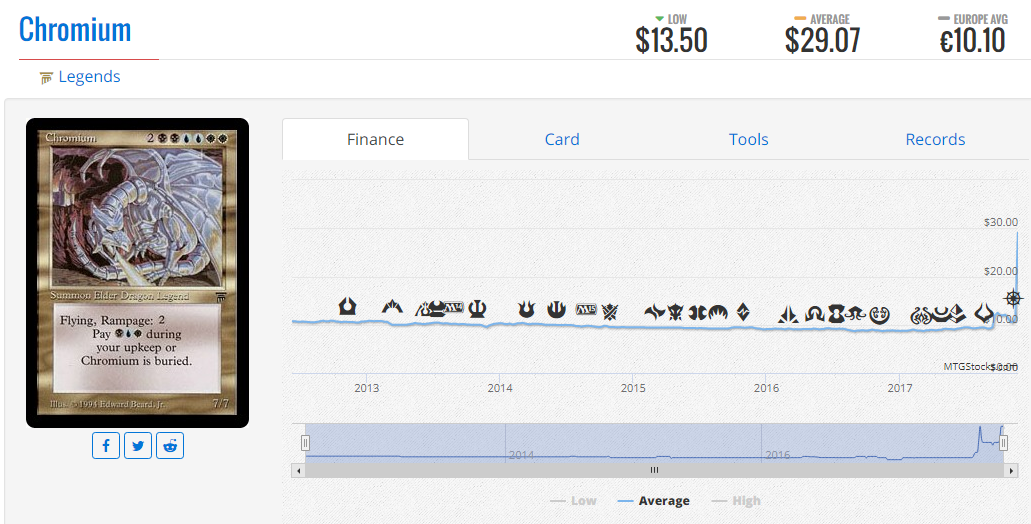Click the $13.50 low price value

pos(671,41)
